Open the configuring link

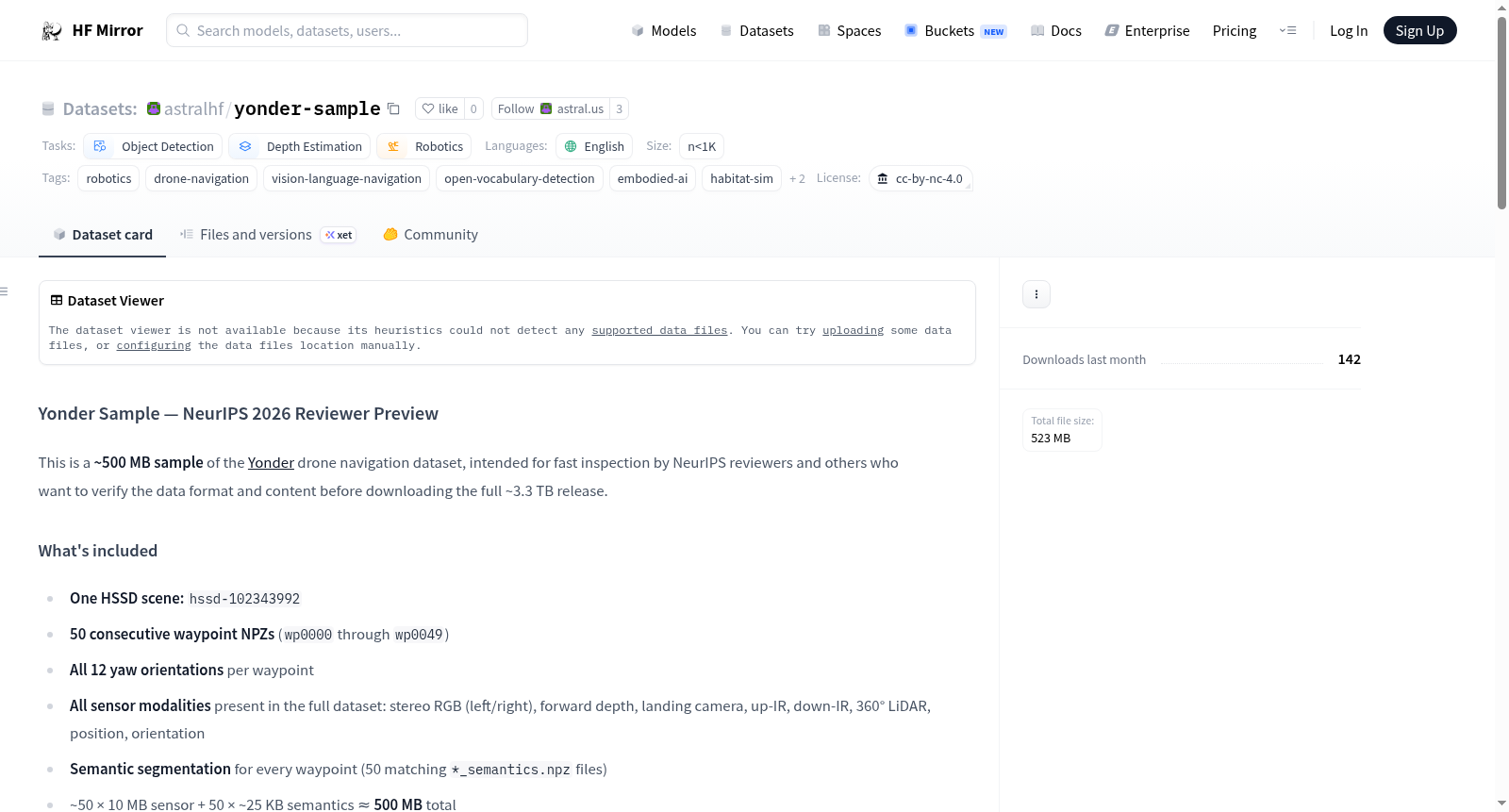coord(154,345)
